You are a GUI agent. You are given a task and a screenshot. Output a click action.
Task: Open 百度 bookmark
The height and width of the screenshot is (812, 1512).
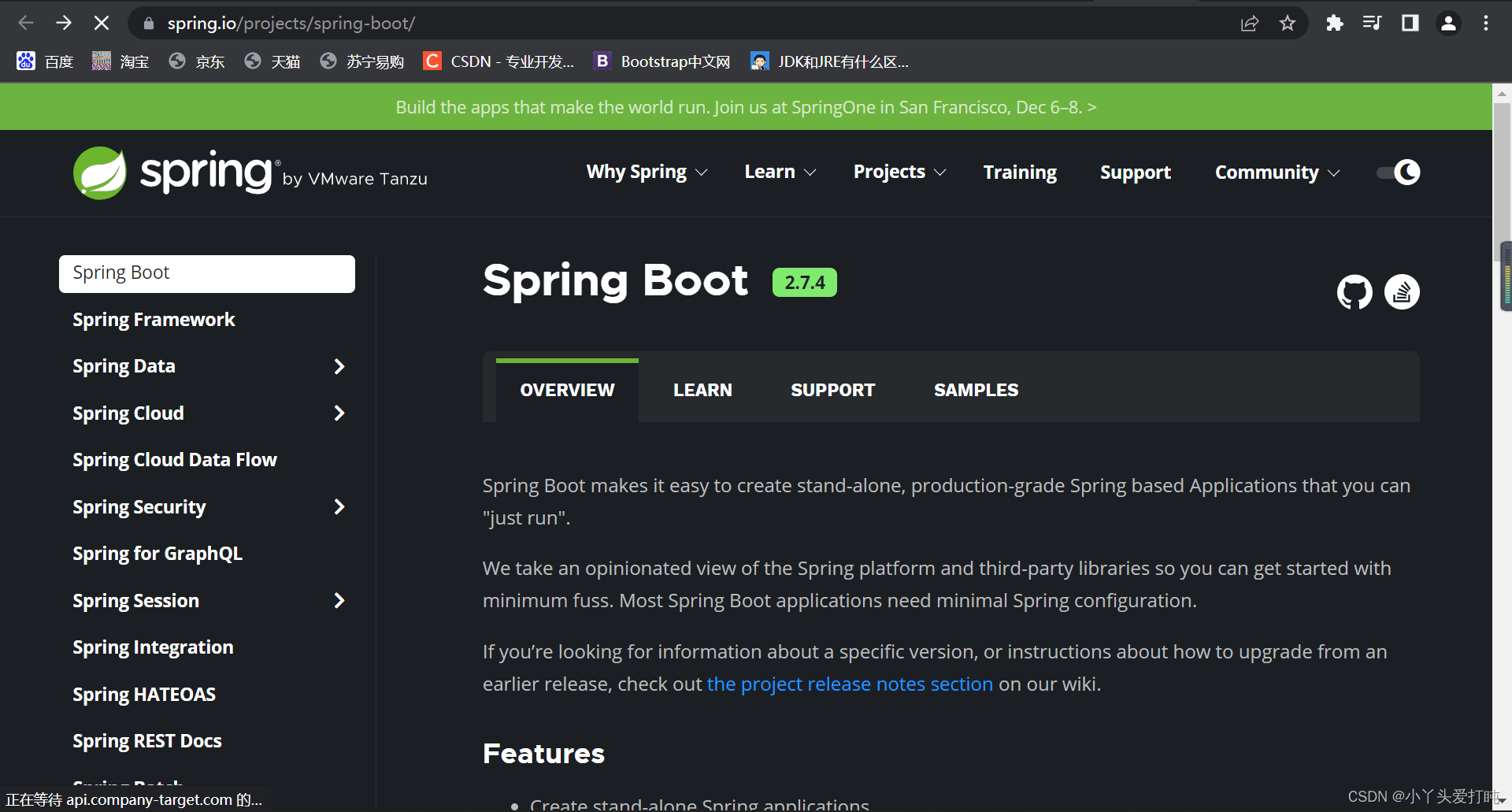coord(45,61)
